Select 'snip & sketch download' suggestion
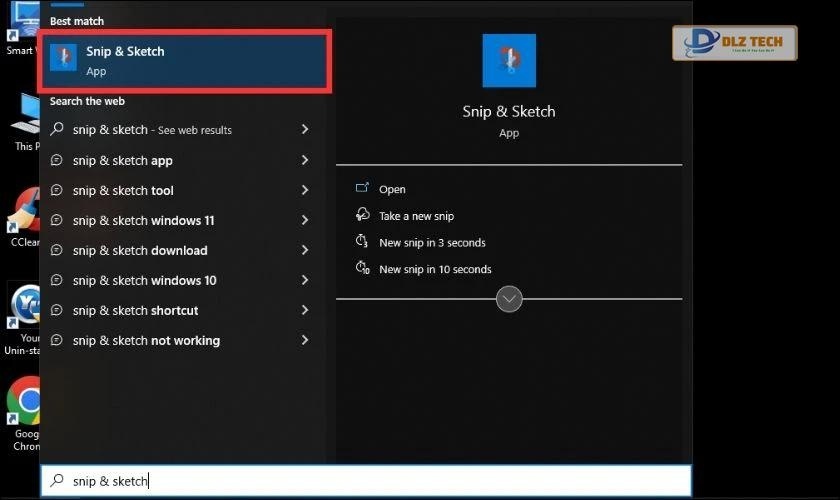840x500 pixels. (140, 250)
